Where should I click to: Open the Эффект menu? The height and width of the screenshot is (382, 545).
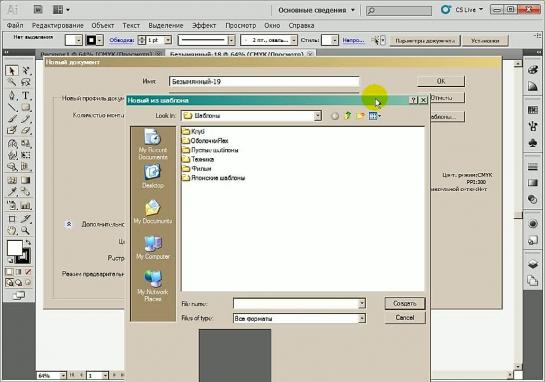tap(204, 25)
